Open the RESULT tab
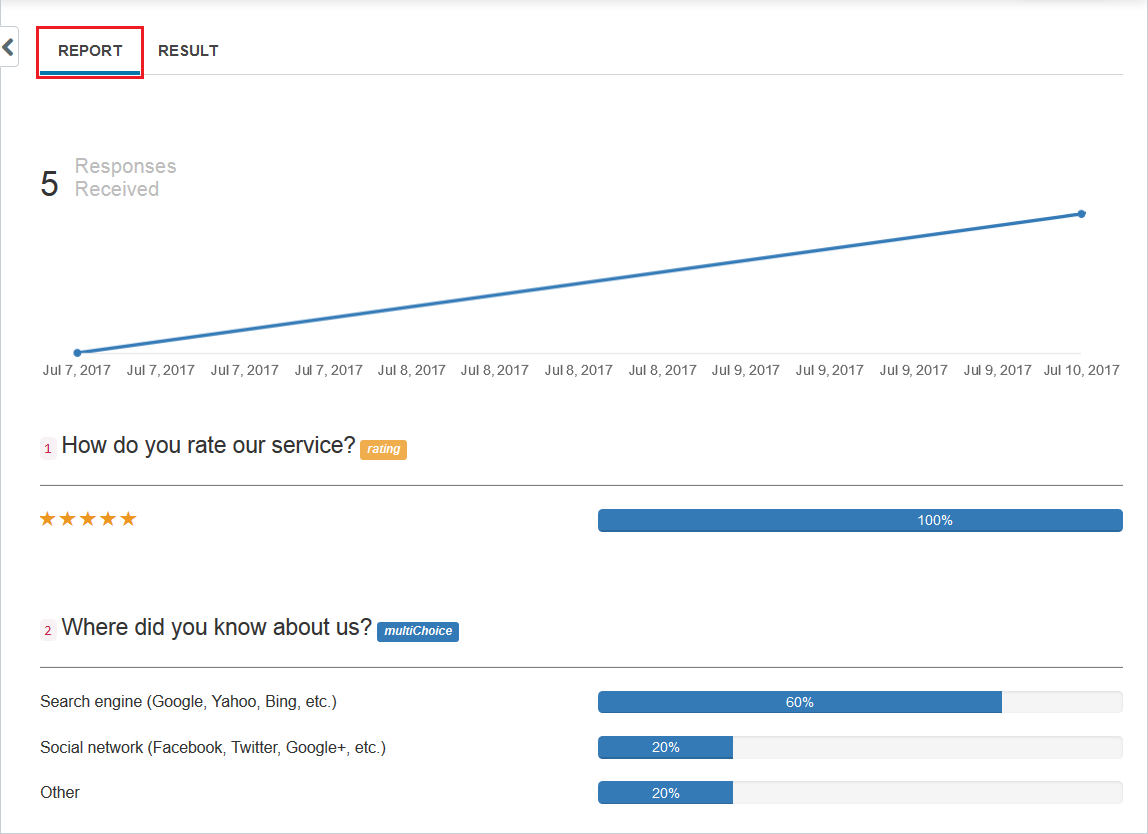Screen dimensions: 1148x834 point(188,51)
